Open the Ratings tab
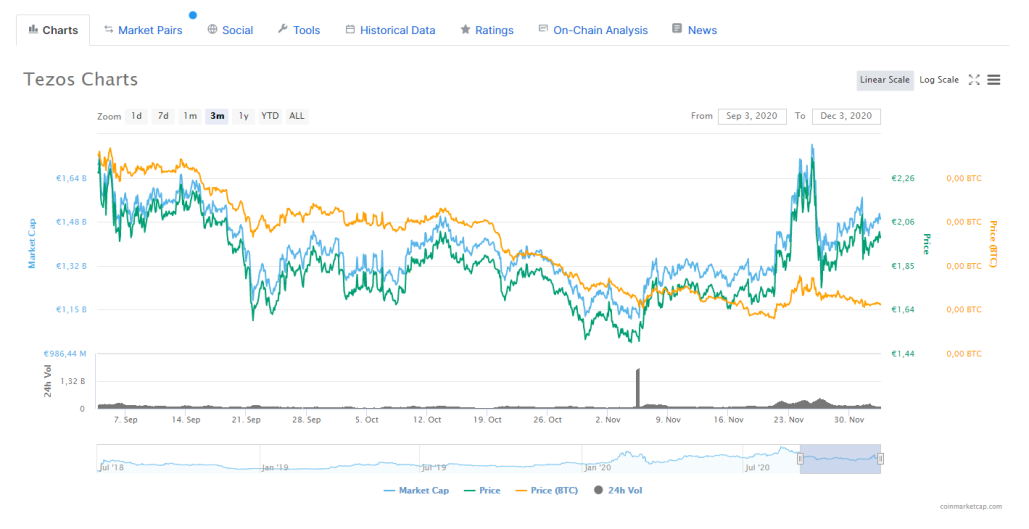 point(487,30)
